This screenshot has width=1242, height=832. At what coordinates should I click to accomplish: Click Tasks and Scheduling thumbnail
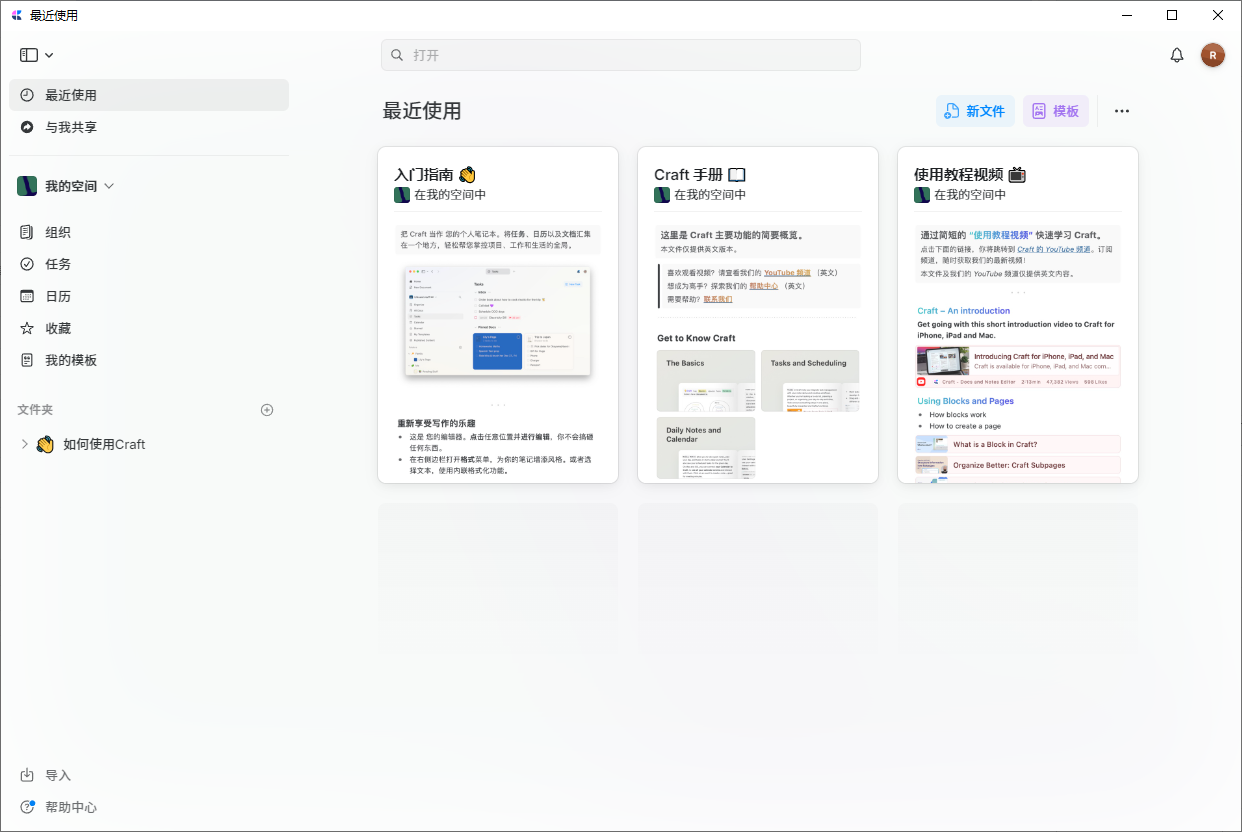tap(809, 380)
